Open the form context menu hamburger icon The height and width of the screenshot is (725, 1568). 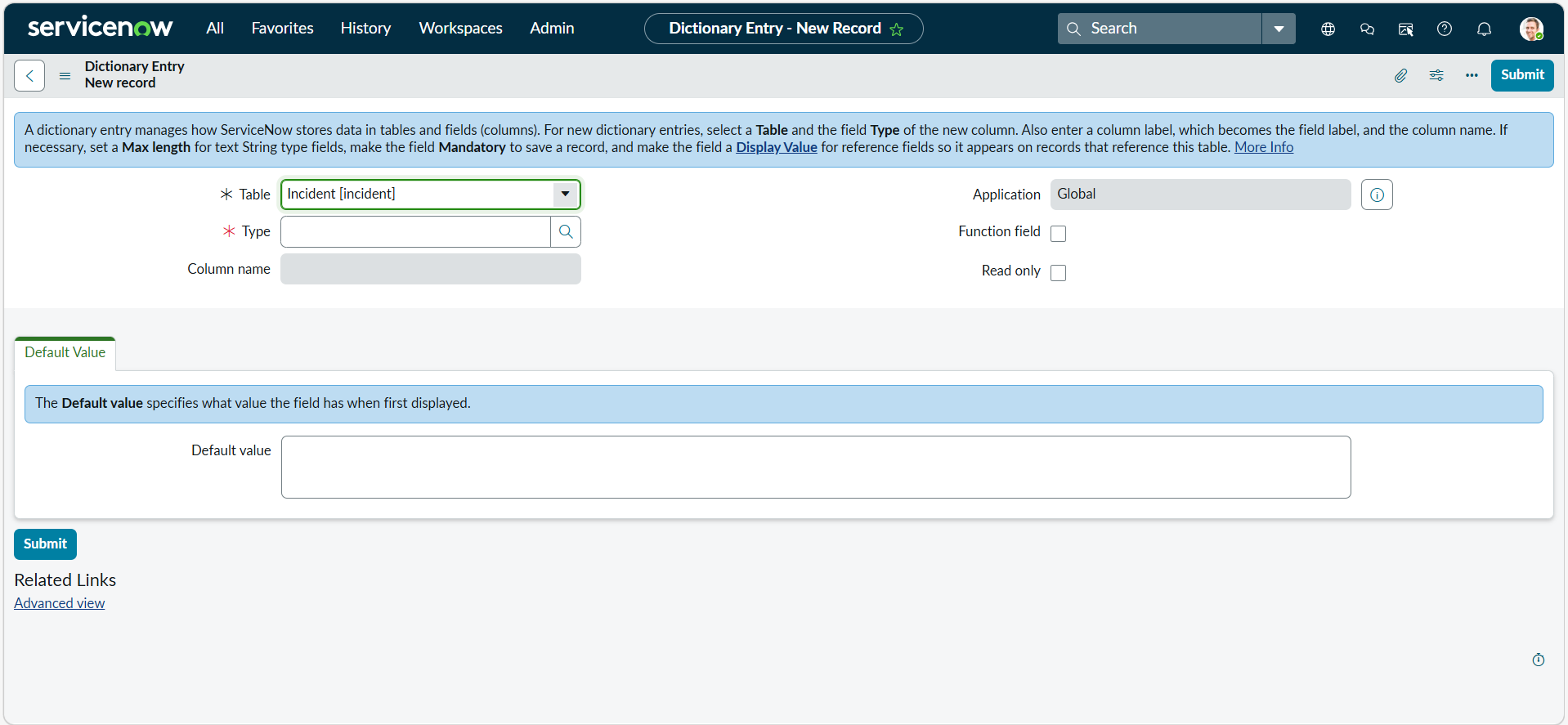click(x=65, y=76)
